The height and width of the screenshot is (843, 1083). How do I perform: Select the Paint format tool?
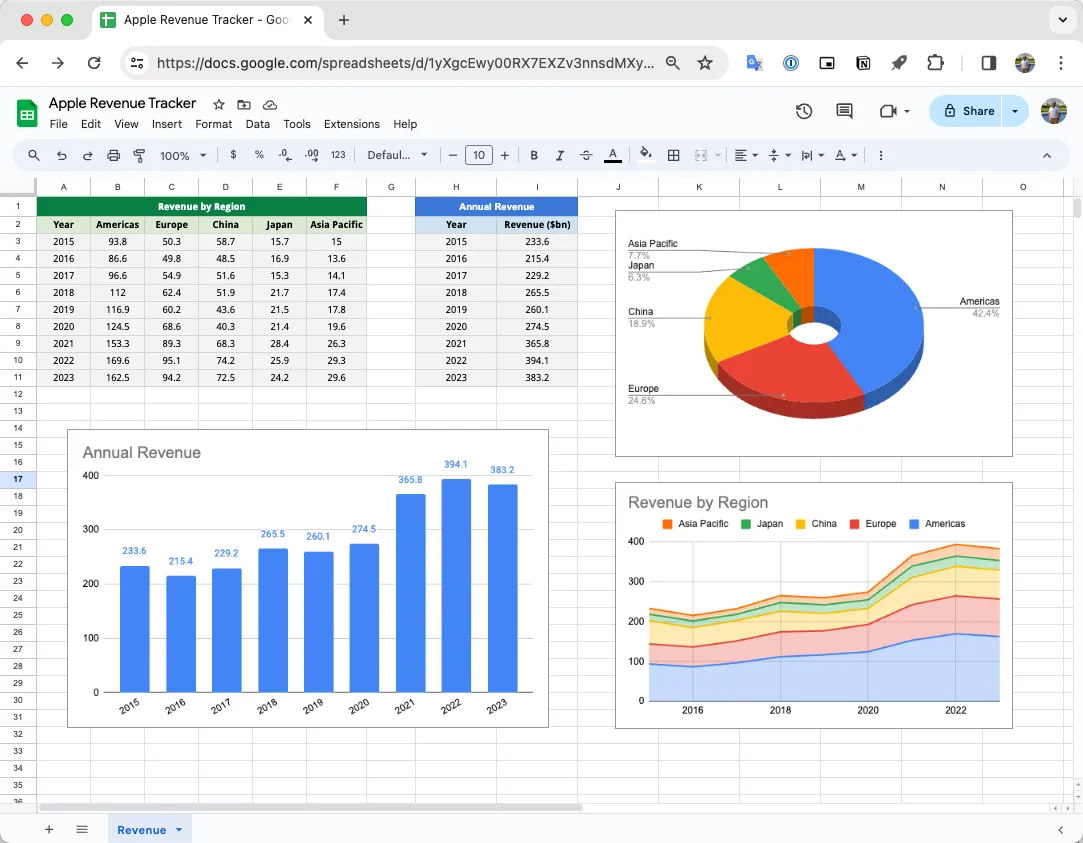(140, 155)
